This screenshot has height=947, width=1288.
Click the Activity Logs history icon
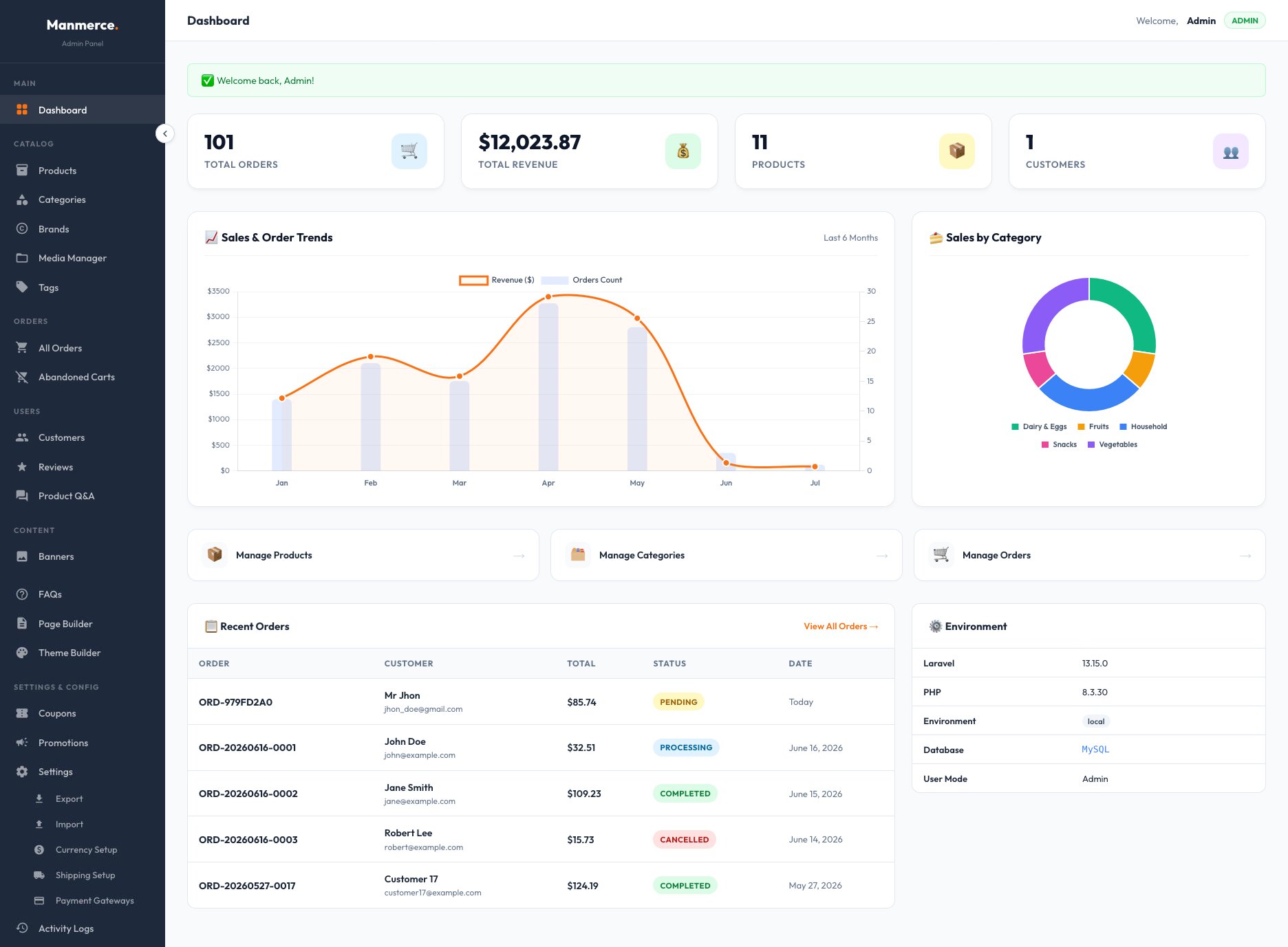(x=22, y=928)
